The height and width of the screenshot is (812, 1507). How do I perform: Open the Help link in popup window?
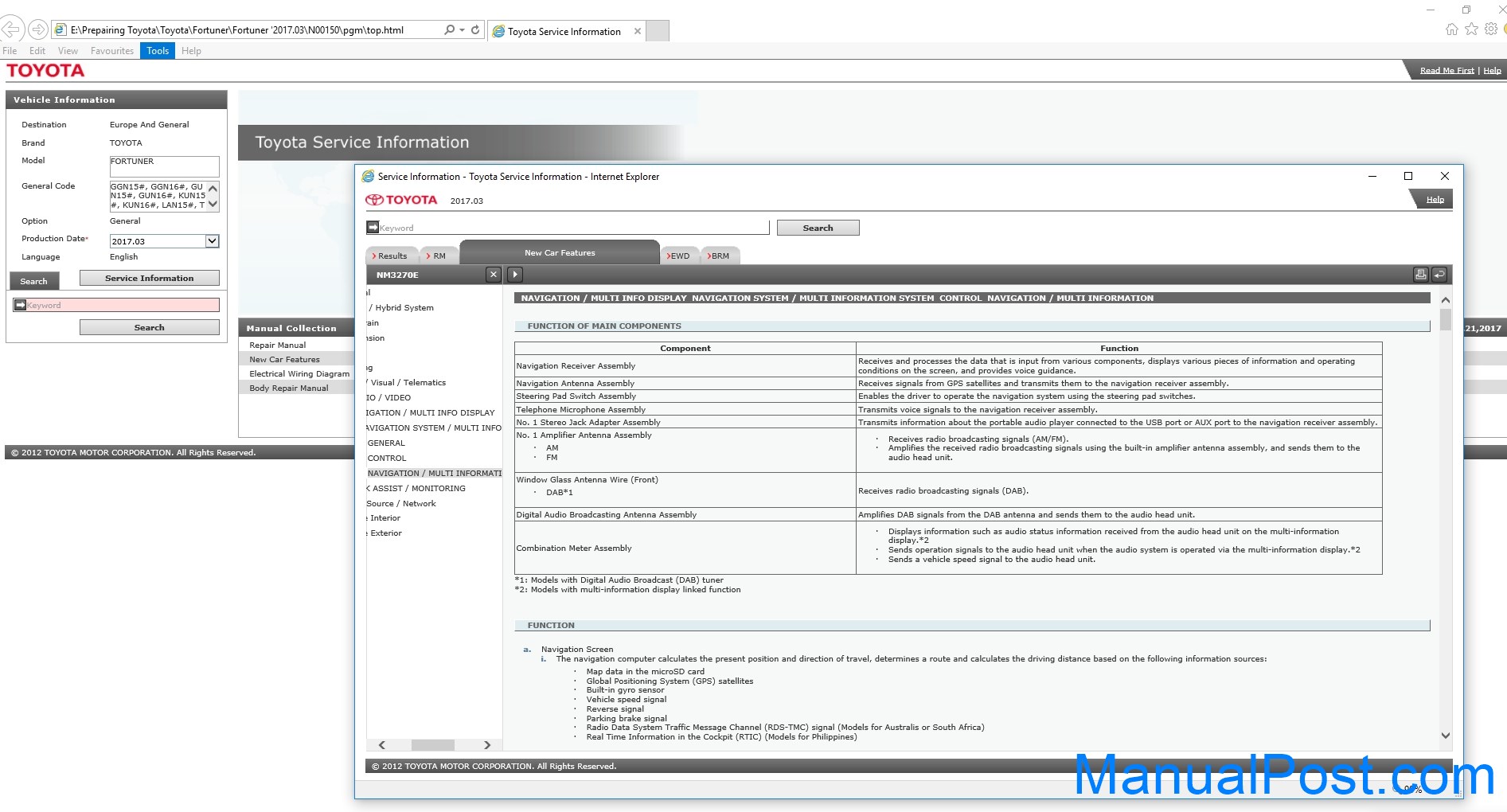click(x=1435, y=199)
